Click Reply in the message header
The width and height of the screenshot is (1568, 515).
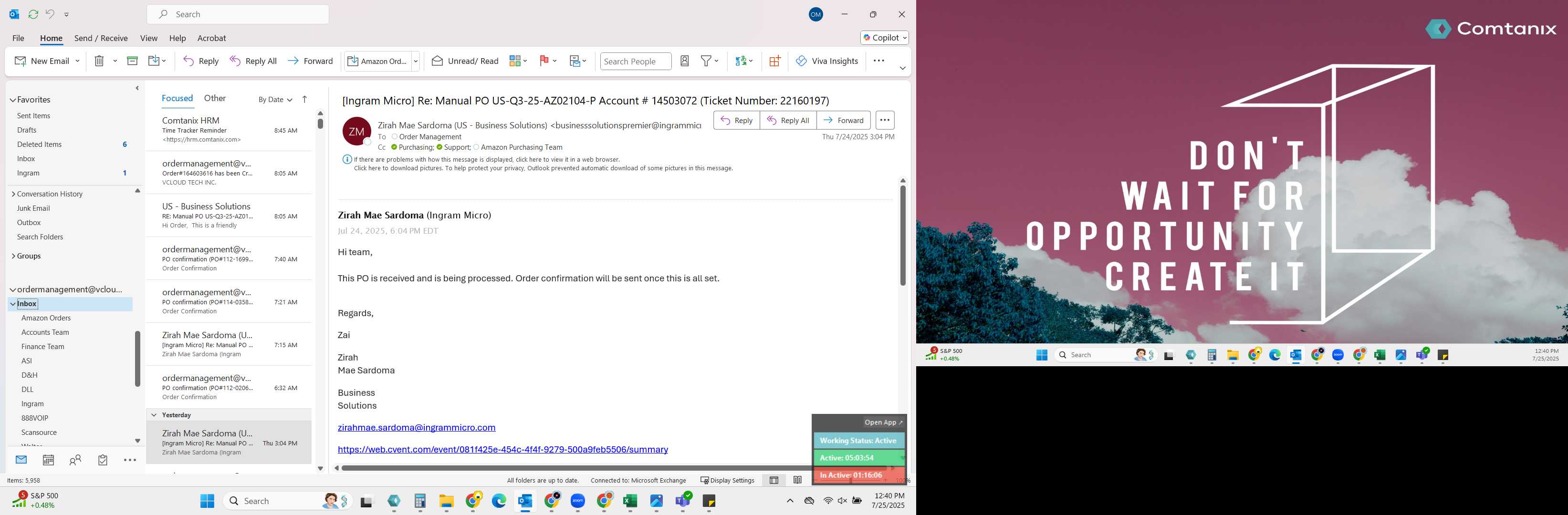737,120
